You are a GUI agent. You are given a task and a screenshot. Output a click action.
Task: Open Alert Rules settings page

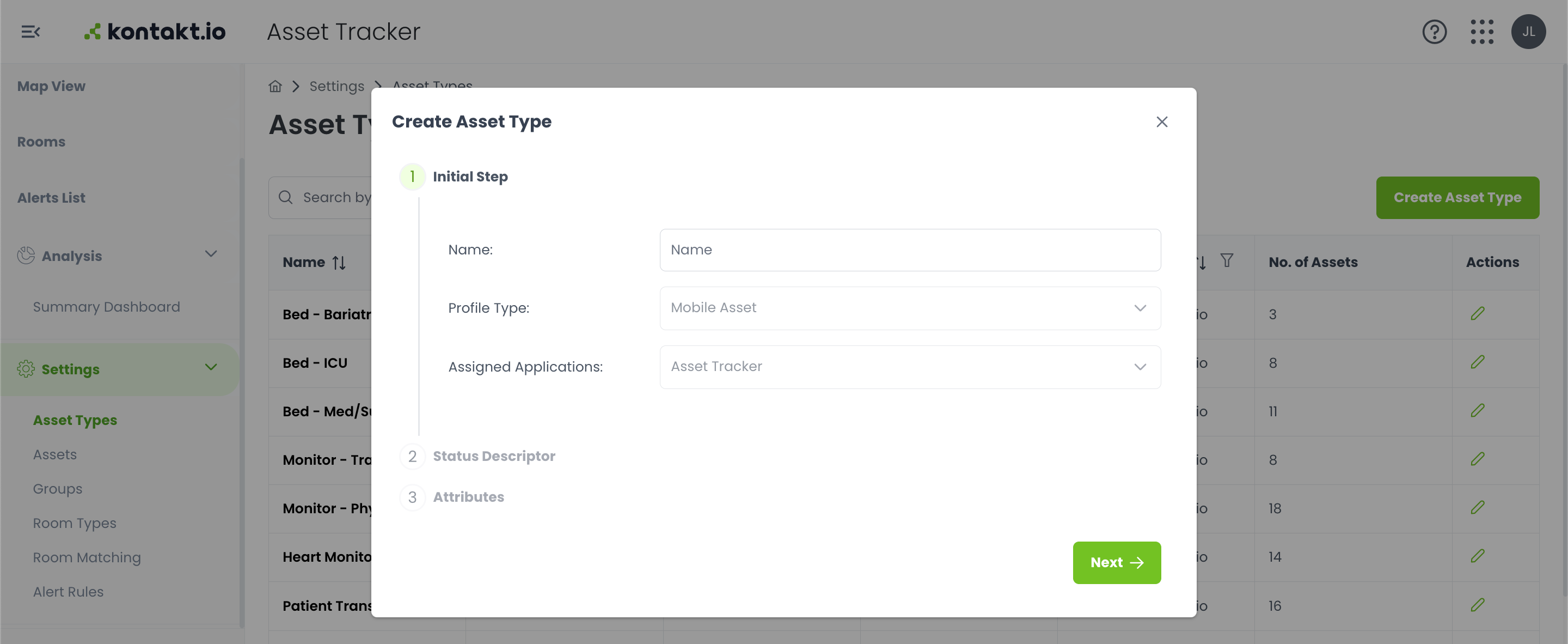pyautogui.click(x=68, y=592)
